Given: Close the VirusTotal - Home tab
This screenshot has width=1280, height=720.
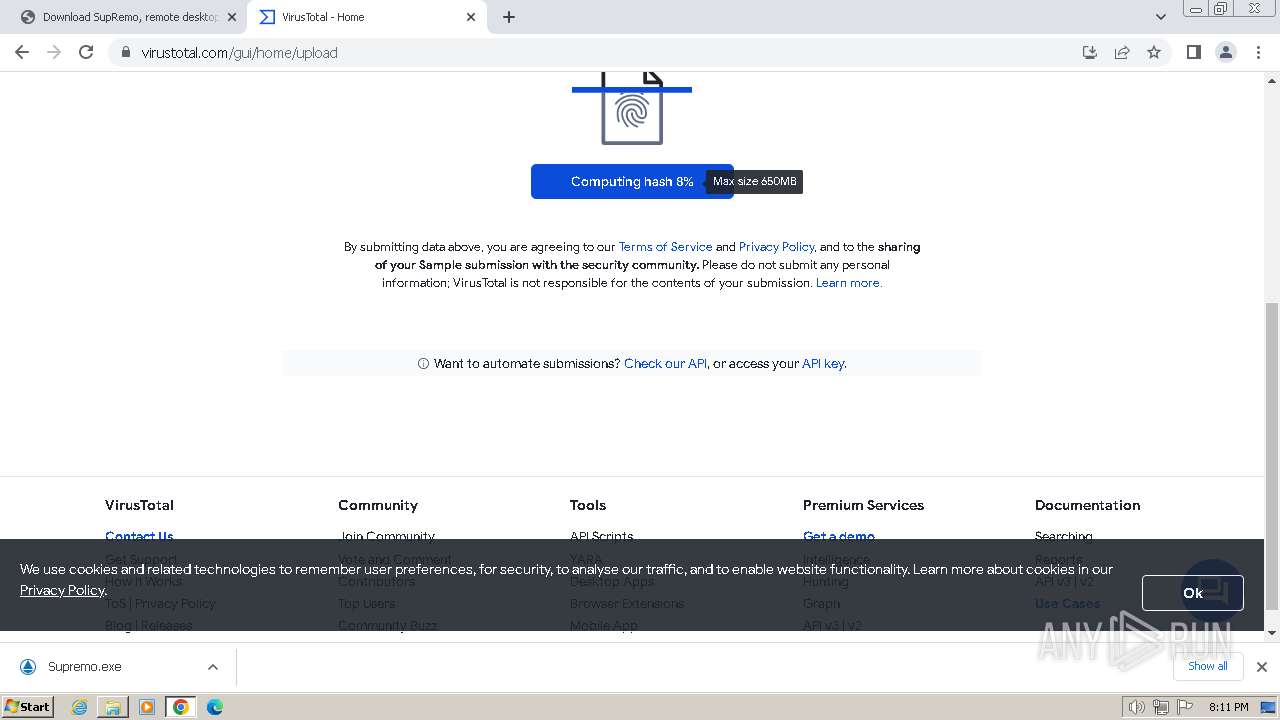Looking at the screenshot, I should click(x=471, y=17).
